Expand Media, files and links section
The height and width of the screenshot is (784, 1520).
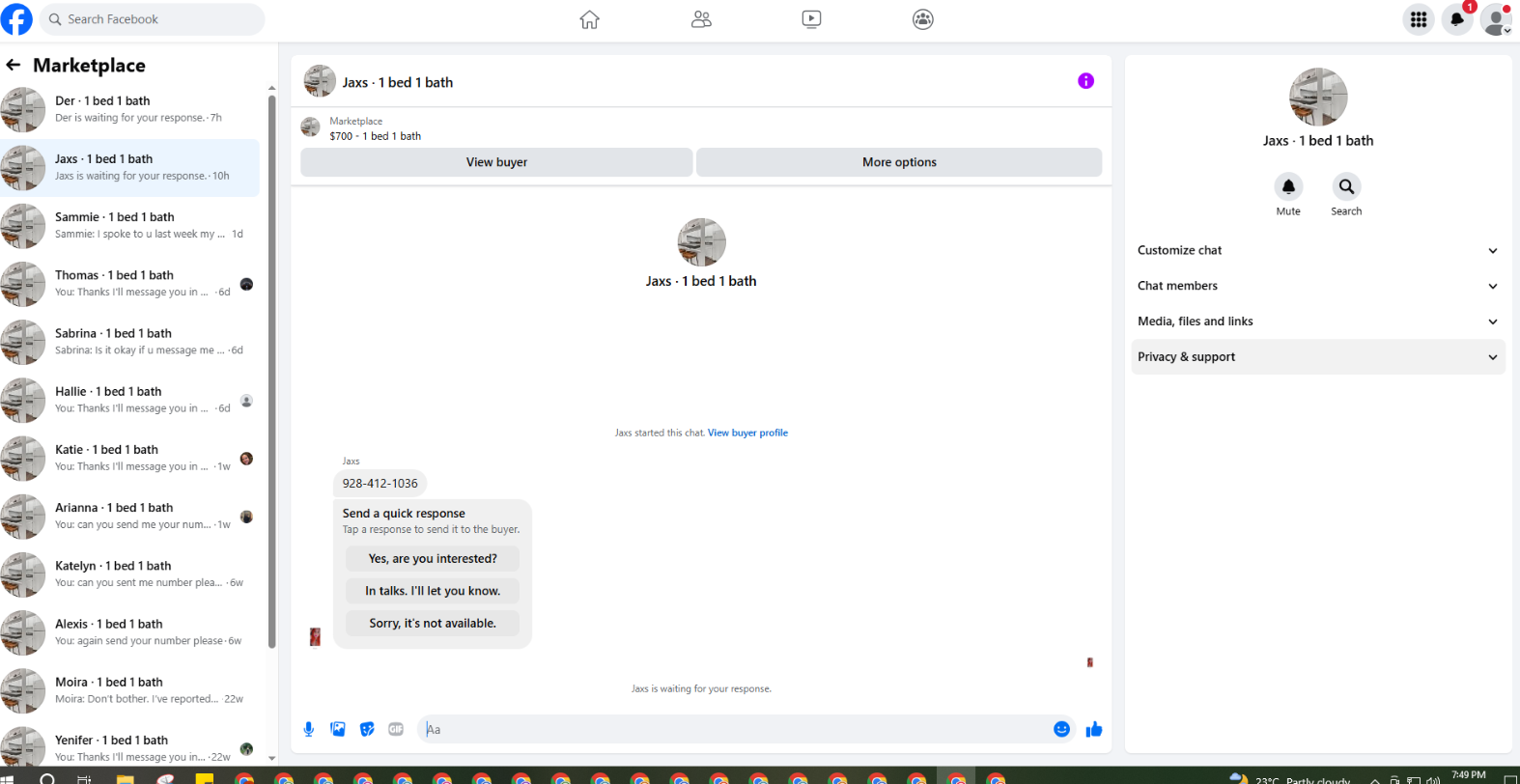[1318, 322]
